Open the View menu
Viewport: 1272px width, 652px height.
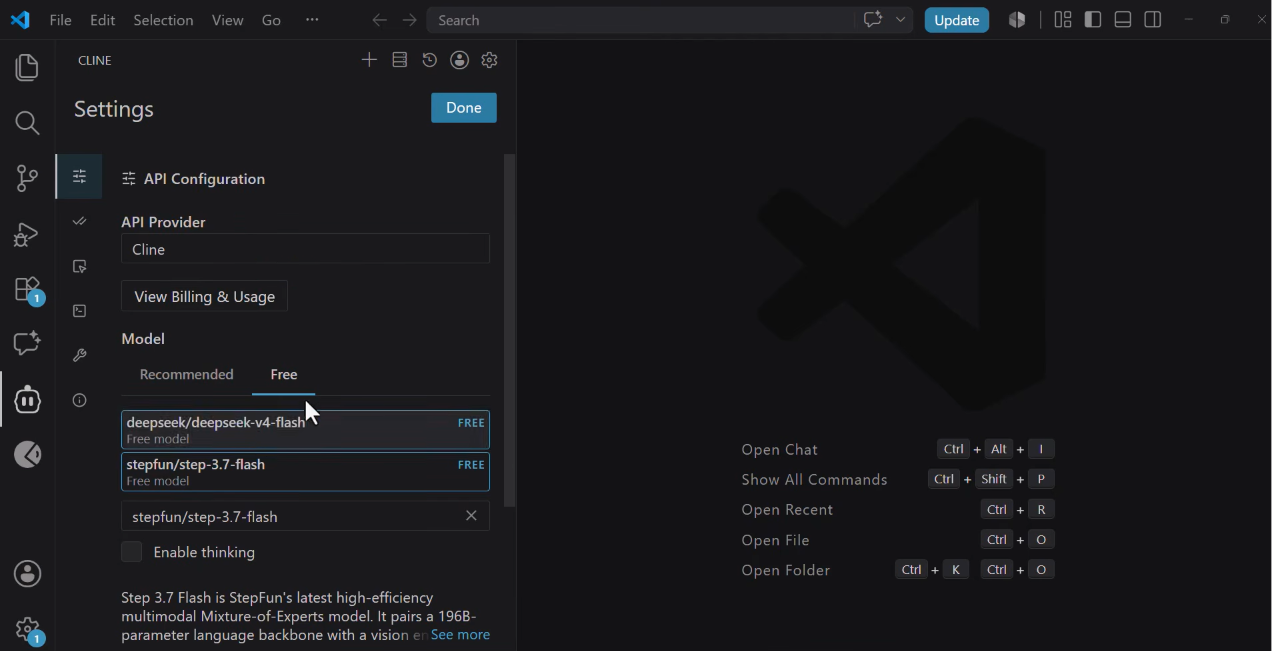(227, 20)
